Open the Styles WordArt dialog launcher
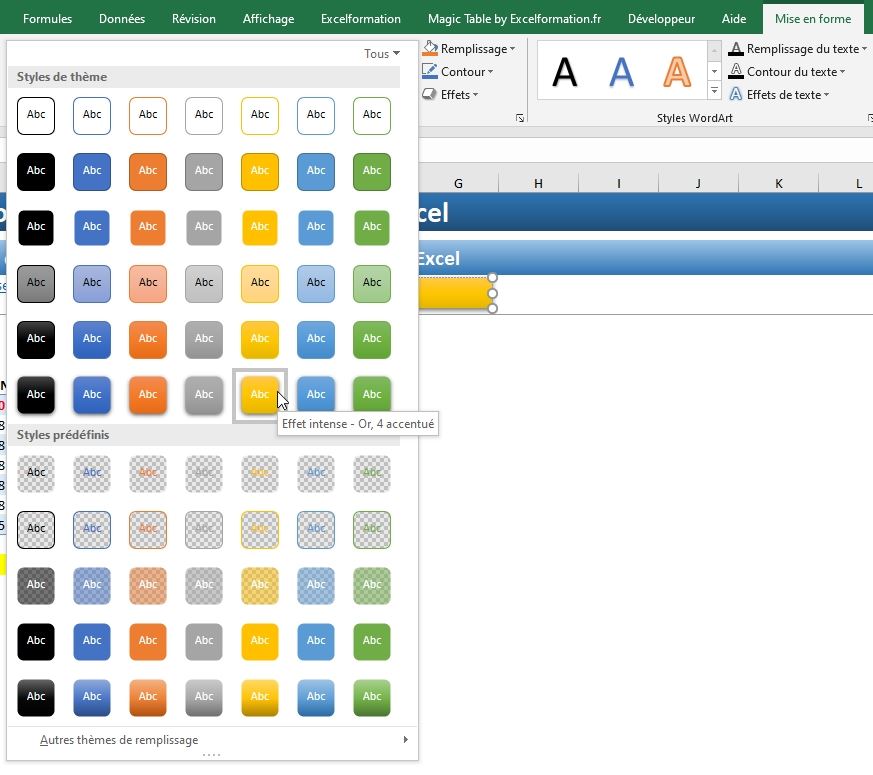The width and height of the screenshot is (873, 775). [865, 119]
